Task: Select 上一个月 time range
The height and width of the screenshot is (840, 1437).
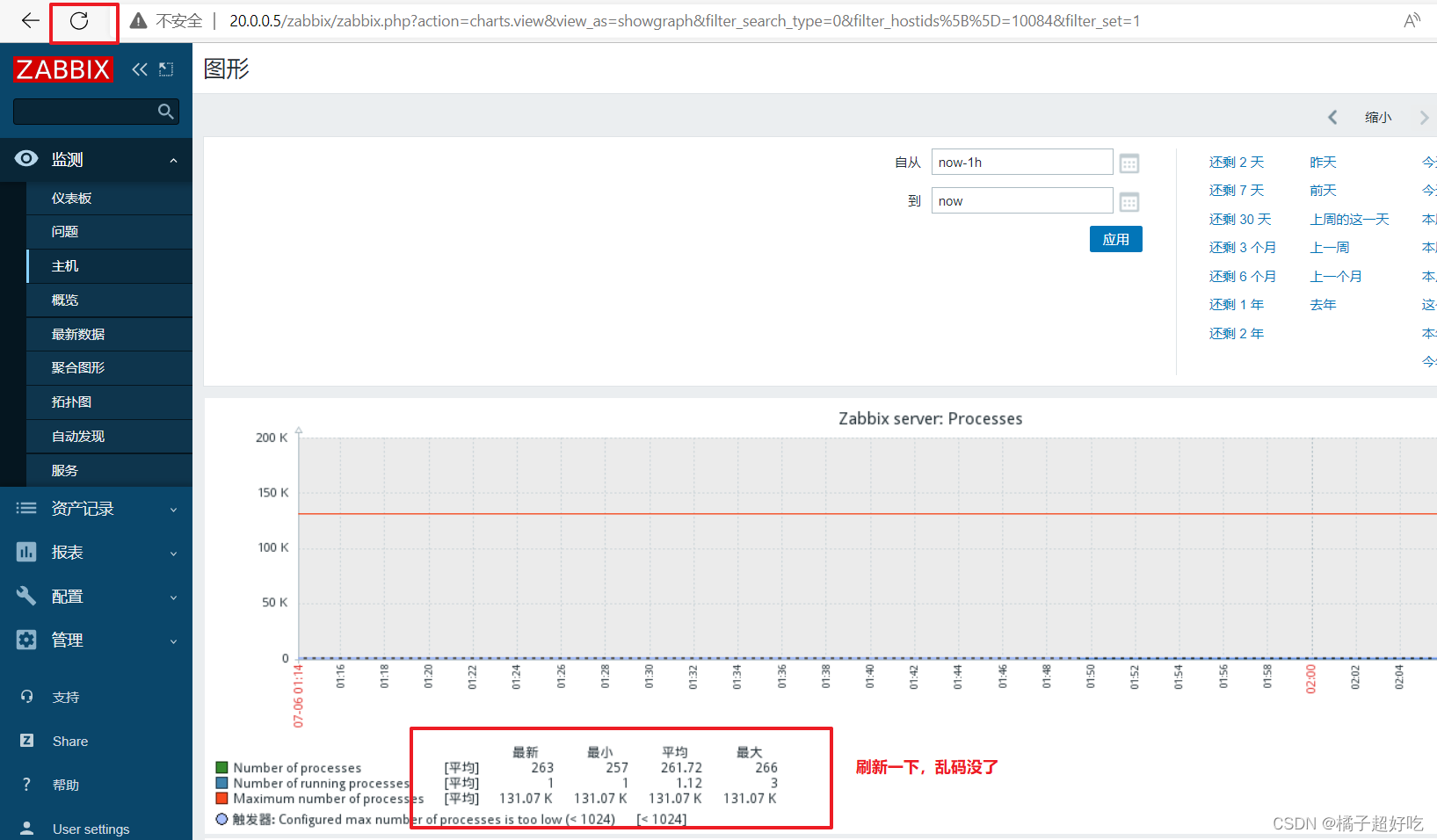Action: coord(1336,277)
